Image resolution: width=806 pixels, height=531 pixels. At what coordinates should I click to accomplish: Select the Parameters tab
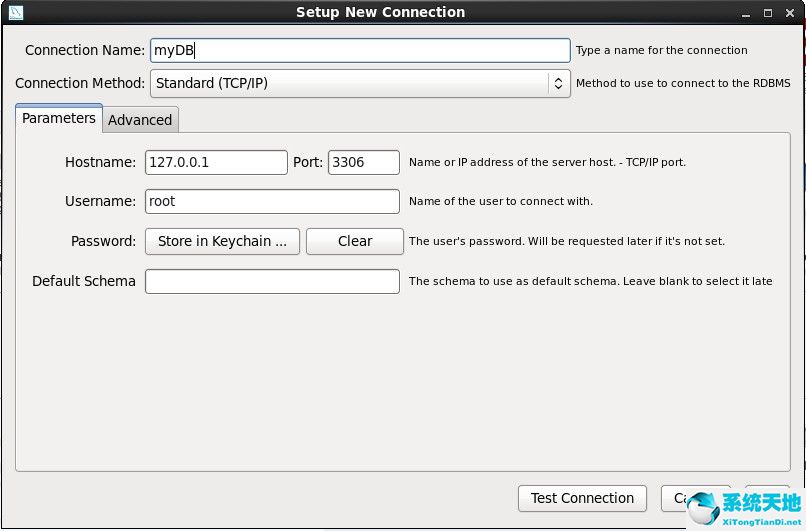click(59, 118)
